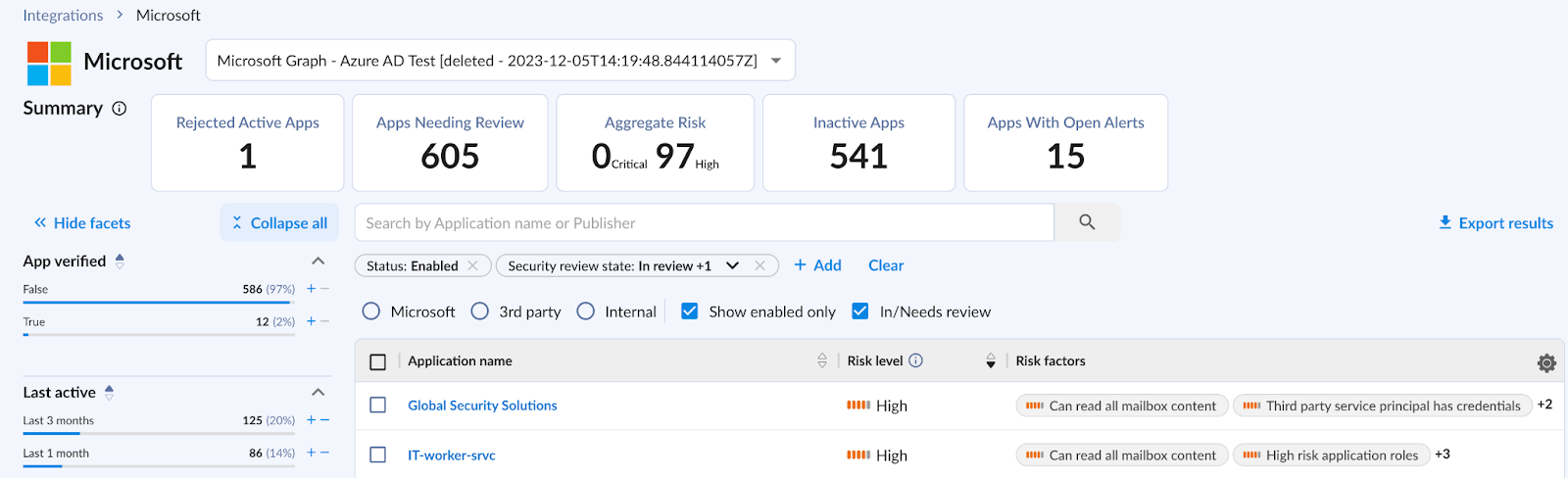This screenshot has height=478, width=1568.
Task: Click the Microsoft logo icon
Action: (x=49, y=64)
